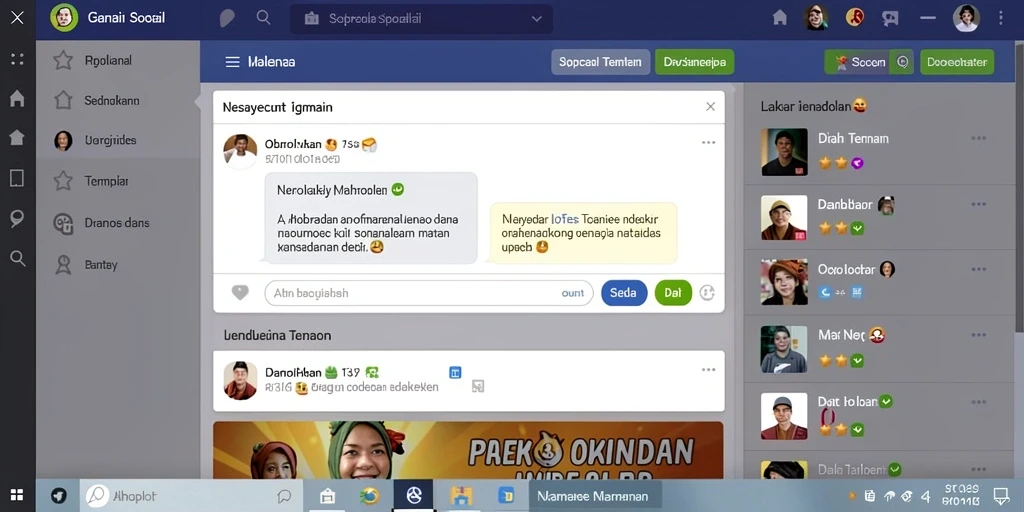This screenshot has height=512, width=1024.
Task: Click Obmolvkan's profile picture
Action: pyautogui.click(x=240, y=151)
